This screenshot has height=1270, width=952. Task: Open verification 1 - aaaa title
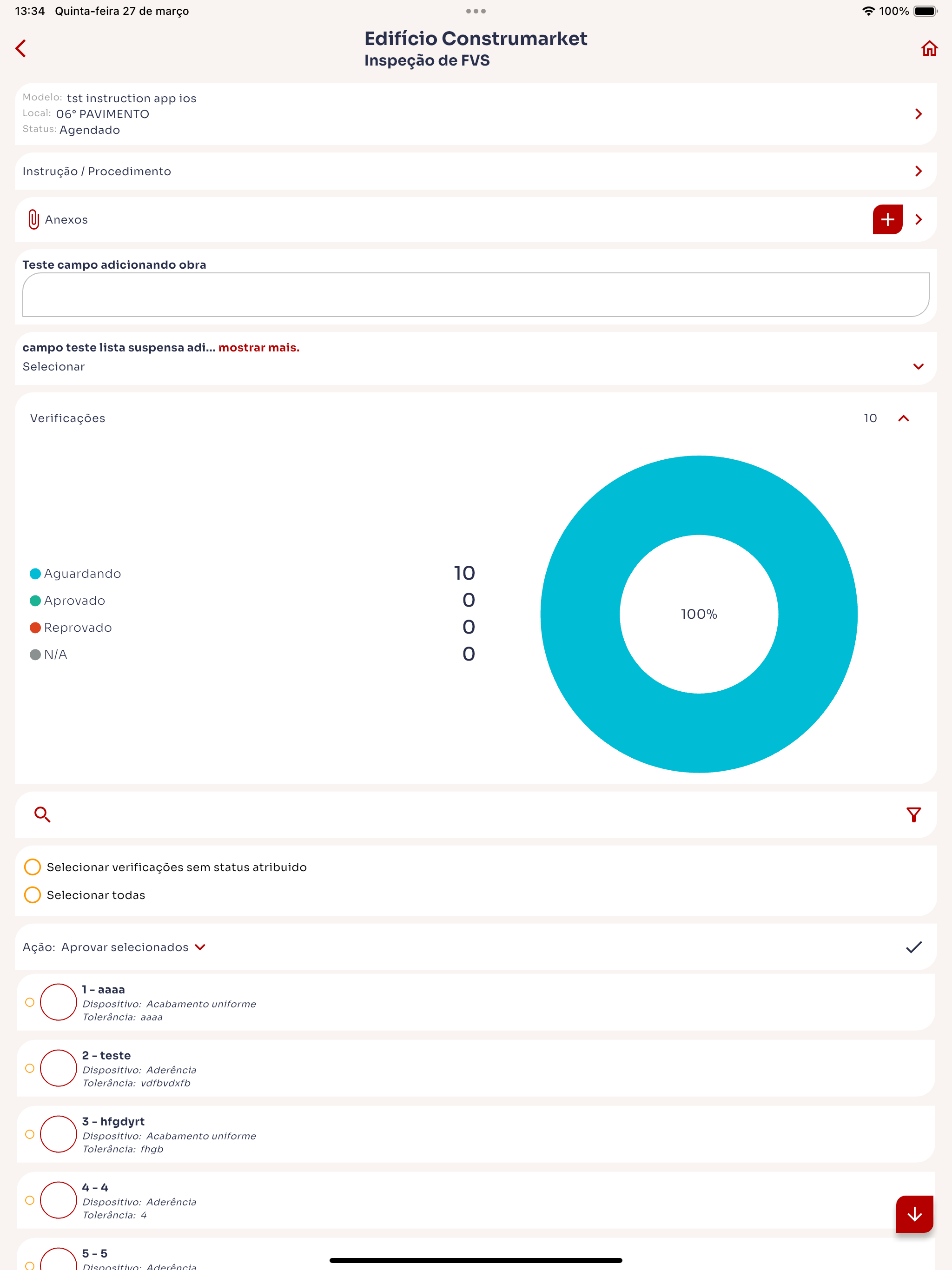click(x=103, y=989)
